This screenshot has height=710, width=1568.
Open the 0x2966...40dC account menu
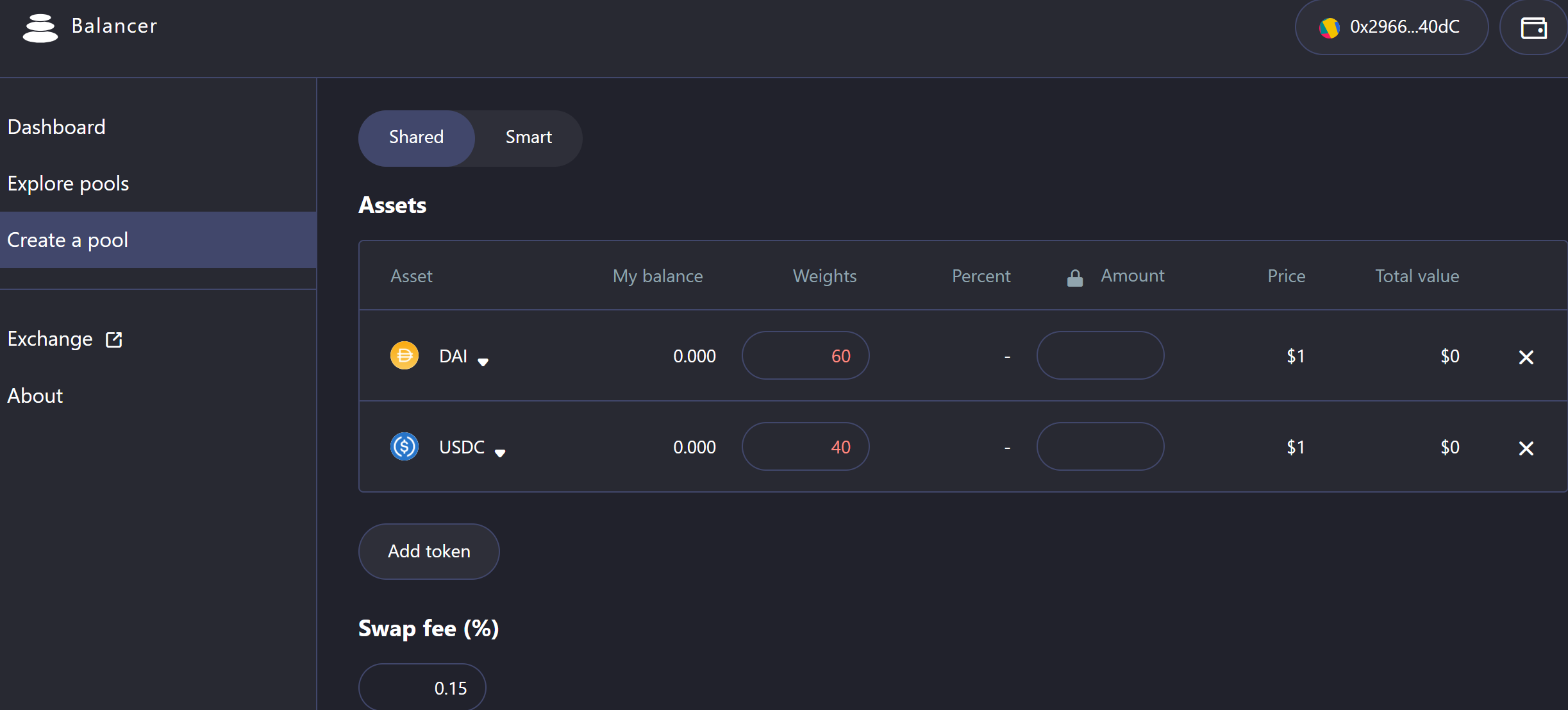pyautogui.click(x=1391, y=28)
